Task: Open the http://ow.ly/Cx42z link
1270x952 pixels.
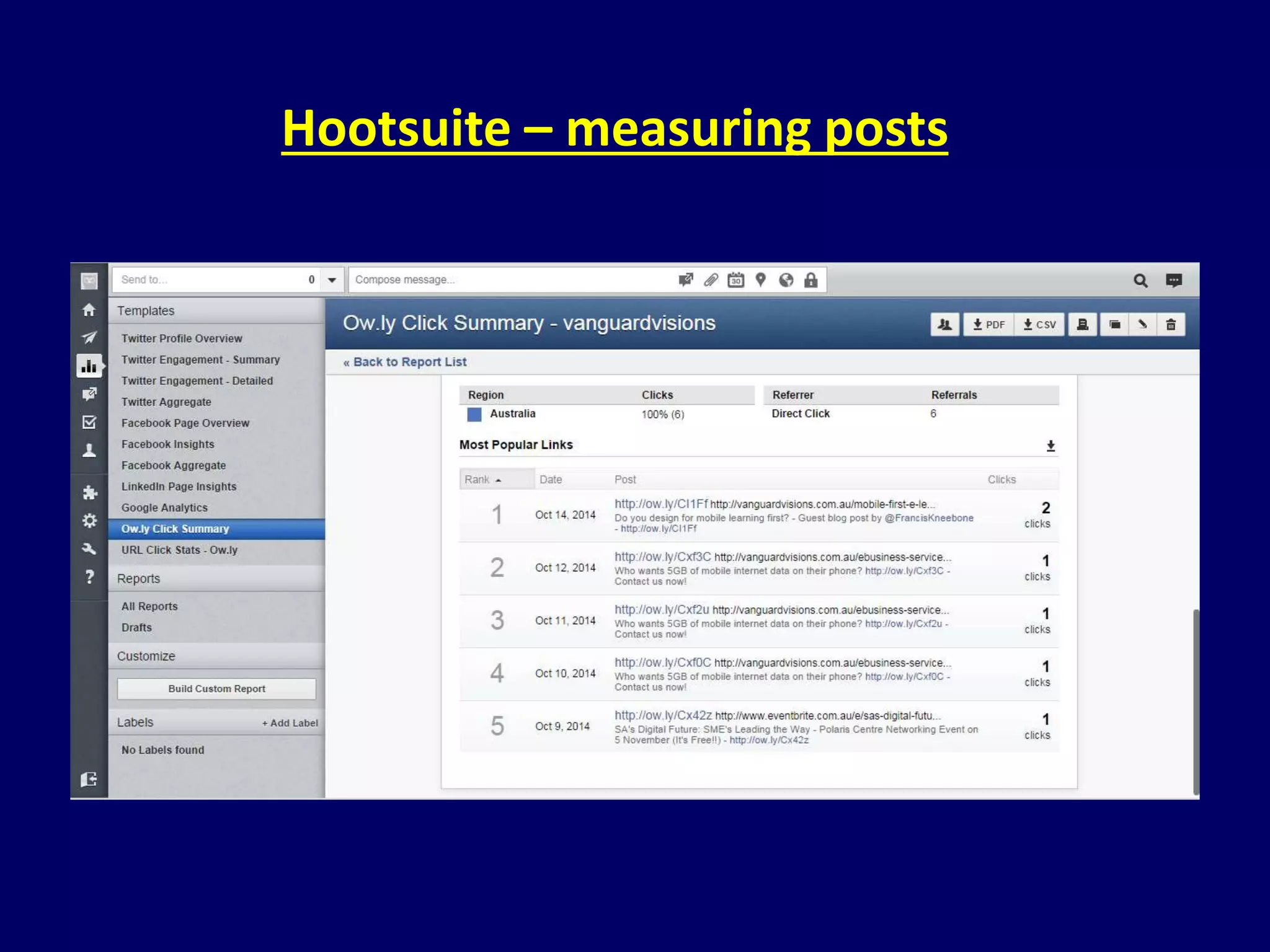Action: coord(663,715)
